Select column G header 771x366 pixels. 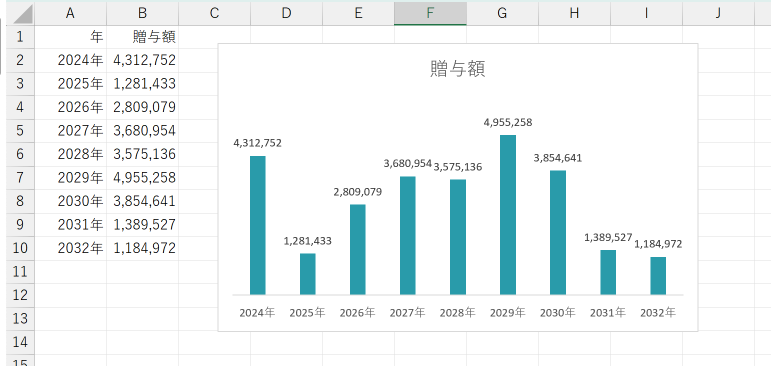(502, 14)
